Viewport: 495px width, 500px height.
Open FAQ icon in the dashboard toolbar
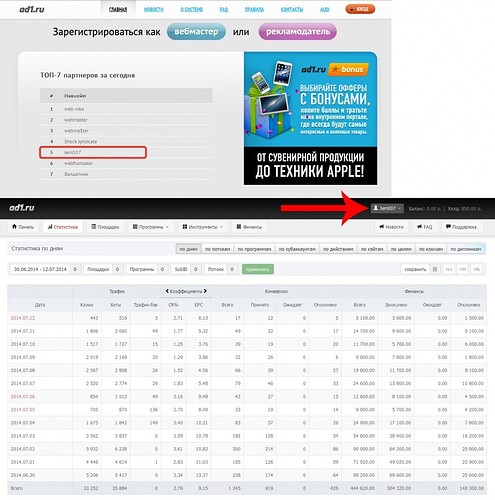point(419,227)
